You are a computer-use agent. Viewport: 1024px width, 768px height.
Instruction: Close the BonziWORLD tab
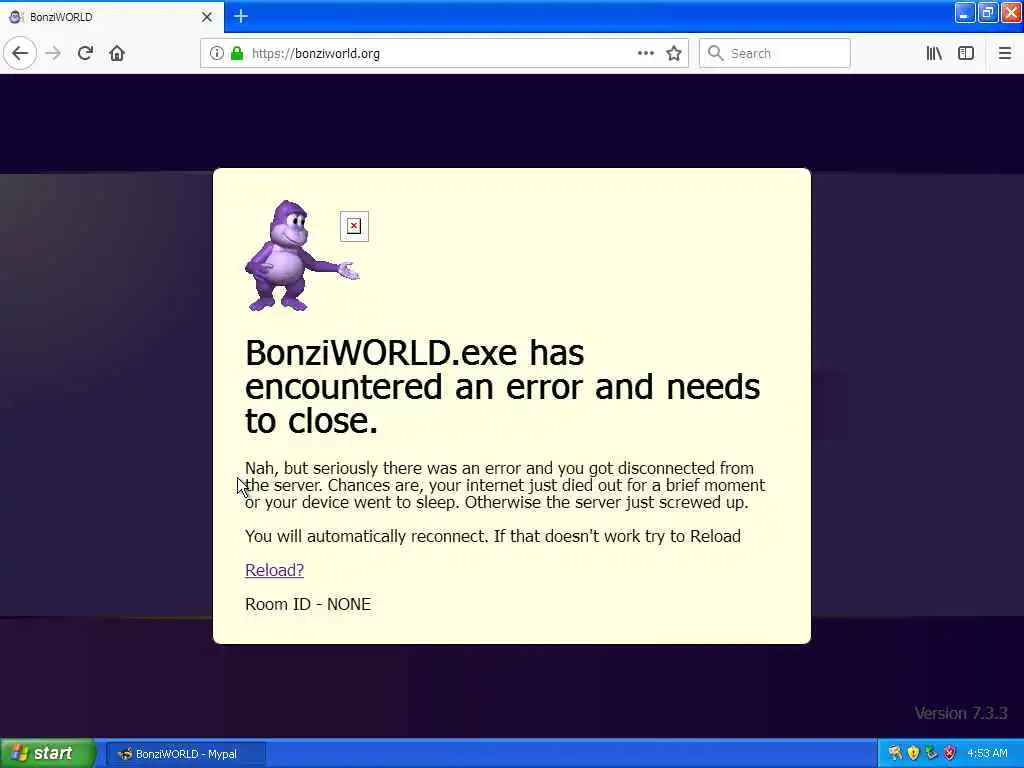click(207, 17)
